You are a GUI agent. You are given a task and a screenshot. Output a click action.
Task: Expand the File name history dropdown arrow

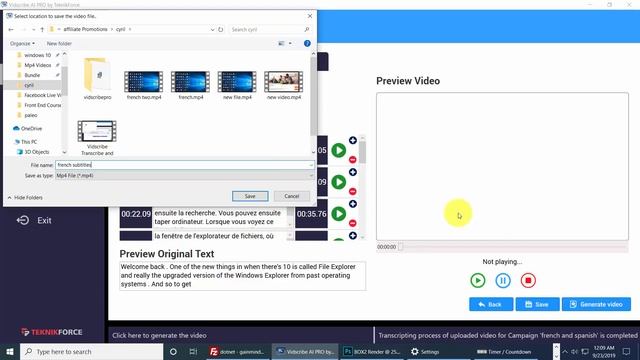[311, 165]
